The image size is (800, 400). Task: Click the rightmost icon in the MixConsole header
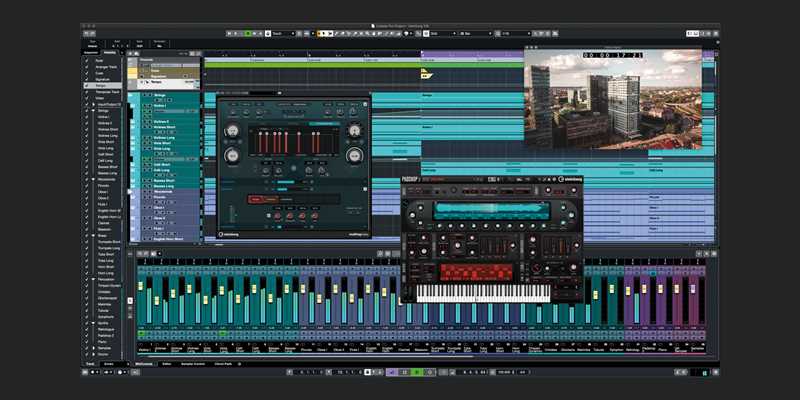click(x=713, y=253)
